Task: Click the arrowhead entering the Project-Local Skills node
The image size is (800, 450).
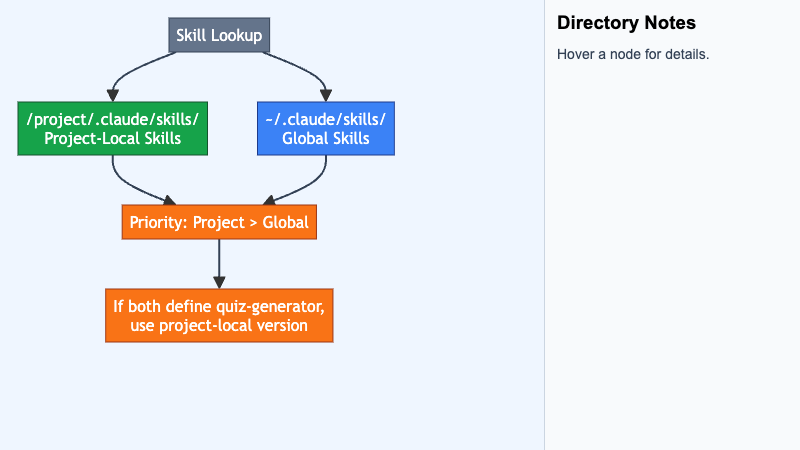Action: [x=113, y=95]
